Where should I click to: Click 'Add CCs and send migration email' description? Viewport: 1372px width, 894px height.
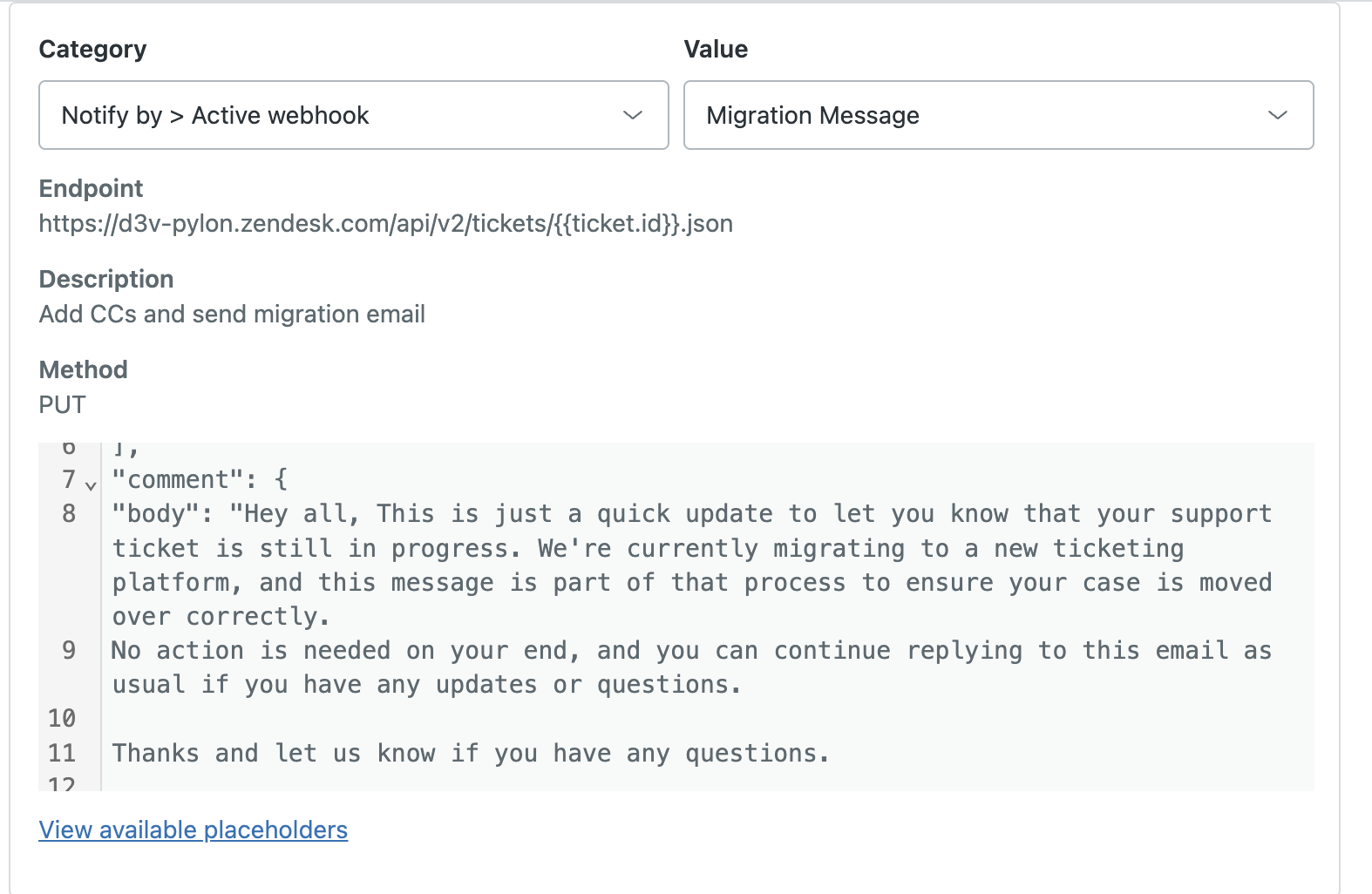click(x=232, y=315)
